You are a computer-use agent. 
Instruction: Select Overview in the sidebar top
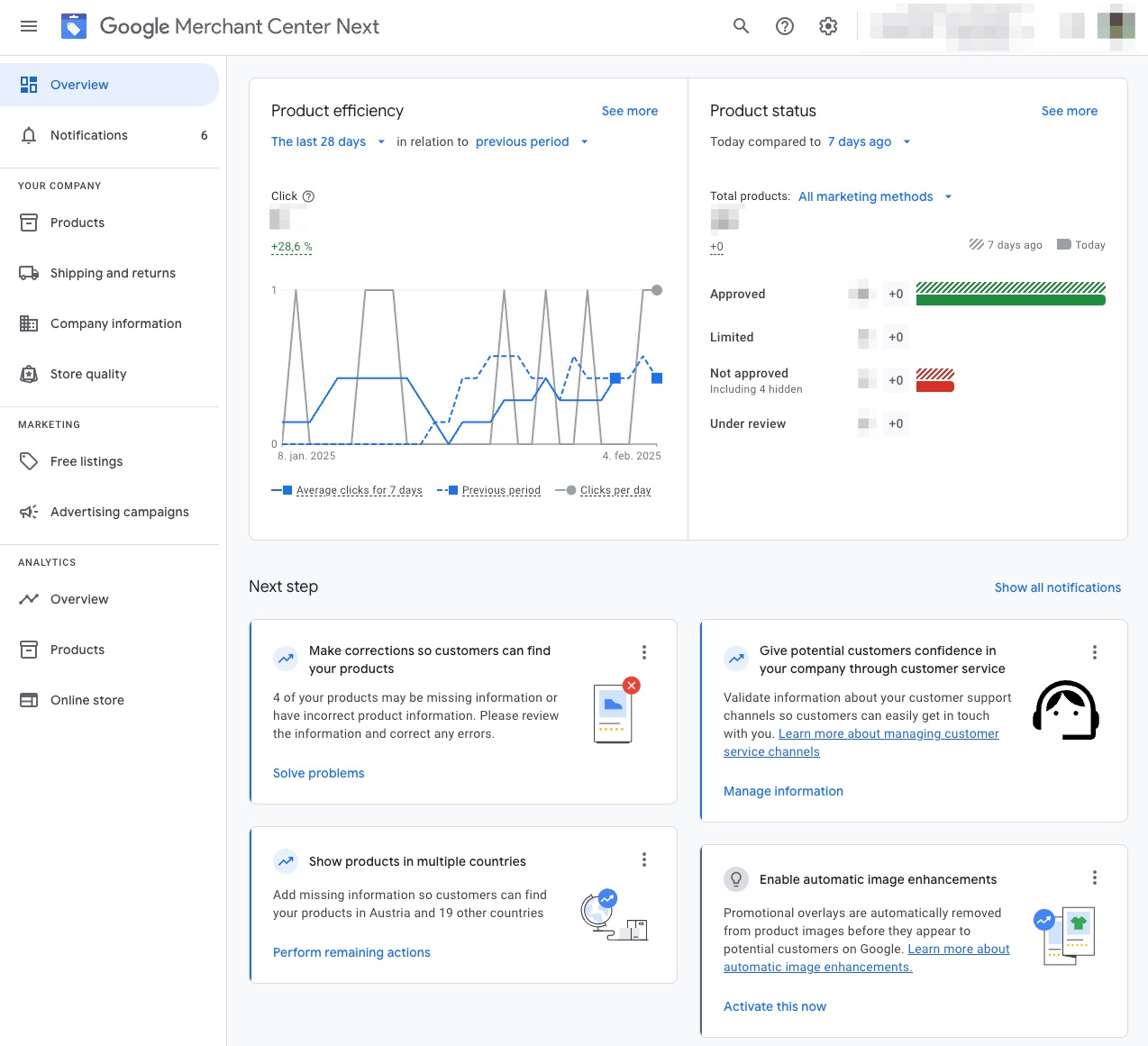(109, 85)
